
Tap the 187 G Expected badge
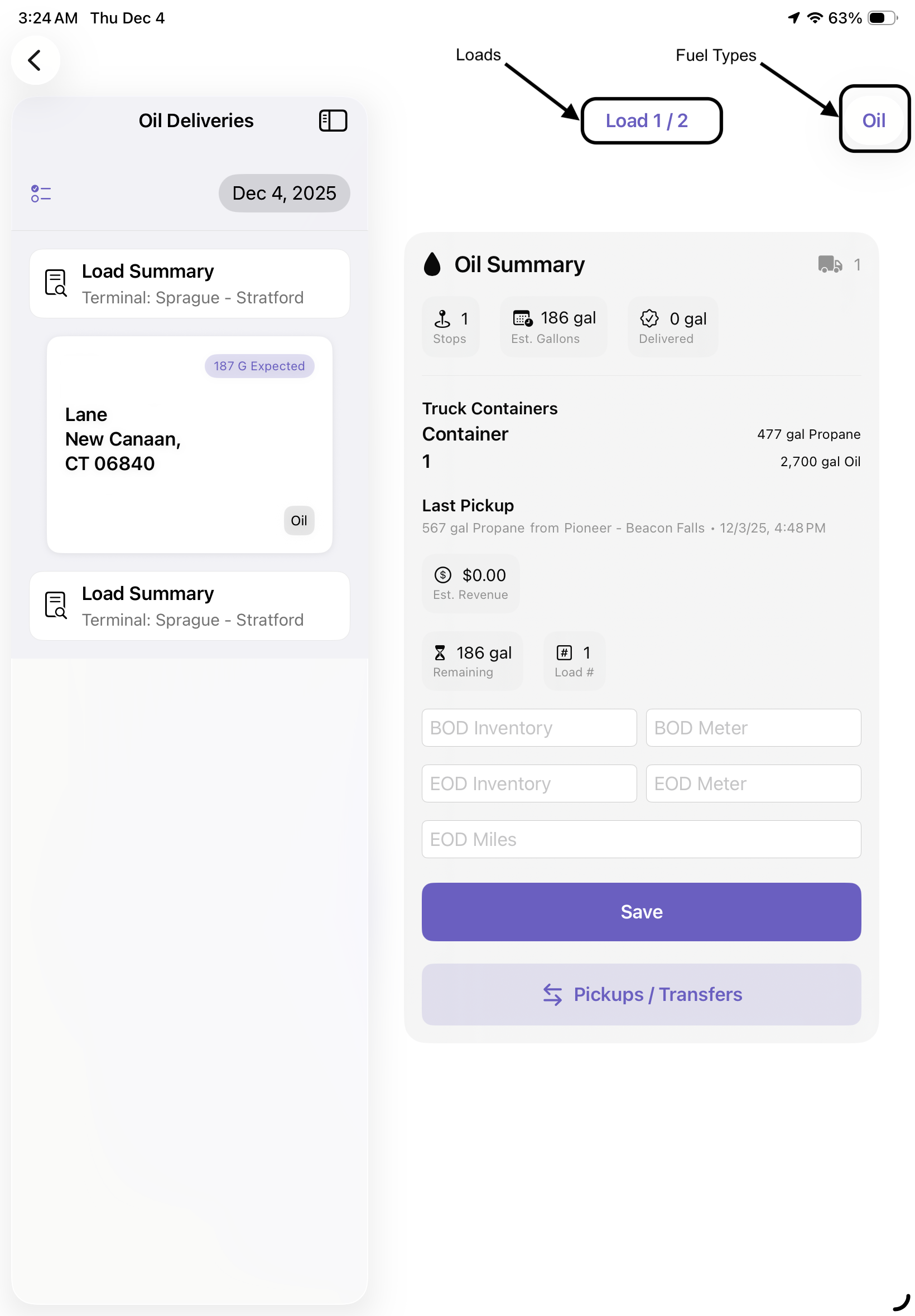[259, 366]
